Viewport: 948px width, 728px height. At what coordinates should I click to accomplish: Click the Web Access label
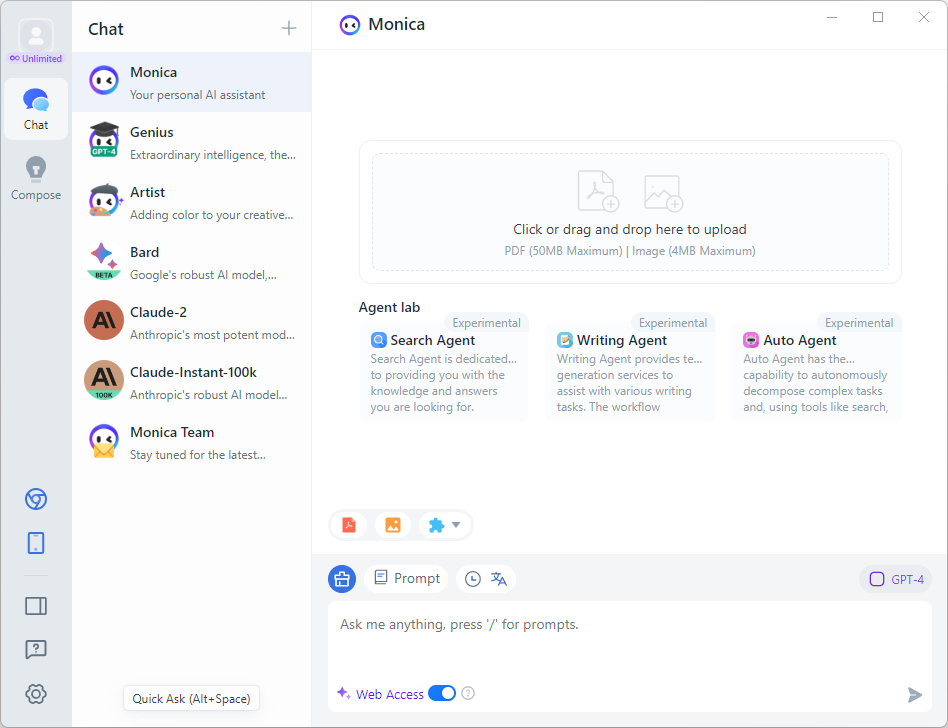click(x=390, y=694)
